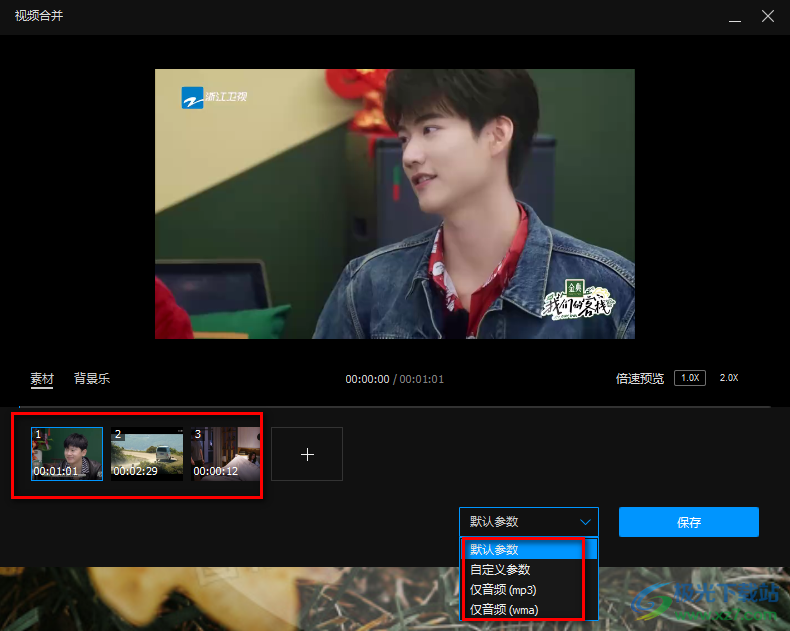790x631 pixels.
Task: Click the video preview area
Action: pyautogui.click(x=395, y=204)
